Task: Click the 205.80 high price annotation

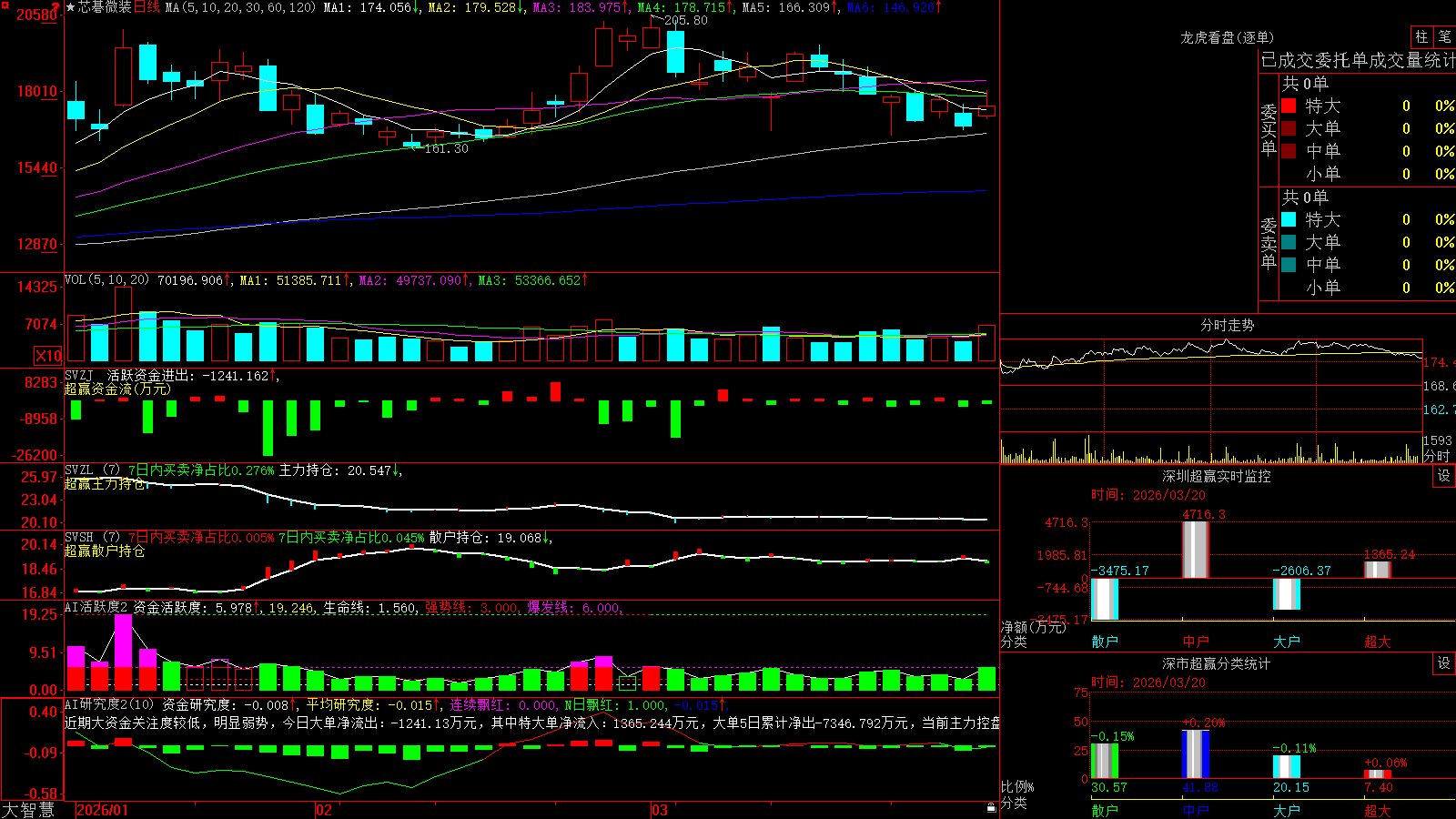Action: coord(686,20)
